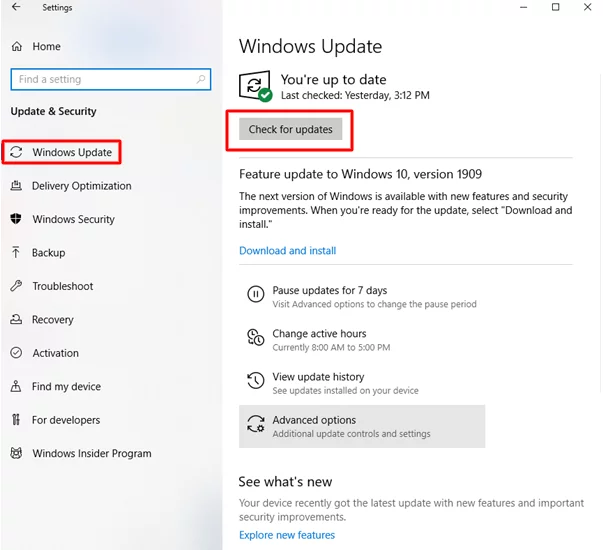
Task: Open Delivery Optimization settings
Action: click(x=81, y=186)
